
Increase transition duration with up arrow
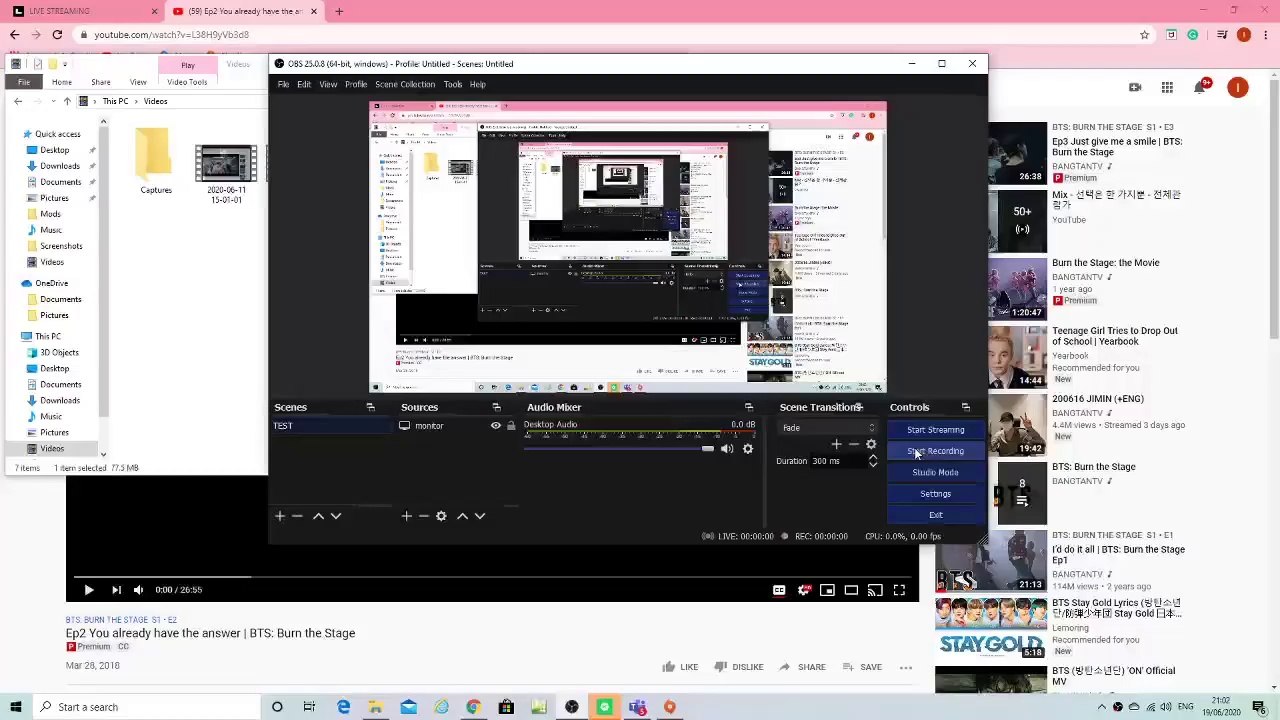coord(873,457)
